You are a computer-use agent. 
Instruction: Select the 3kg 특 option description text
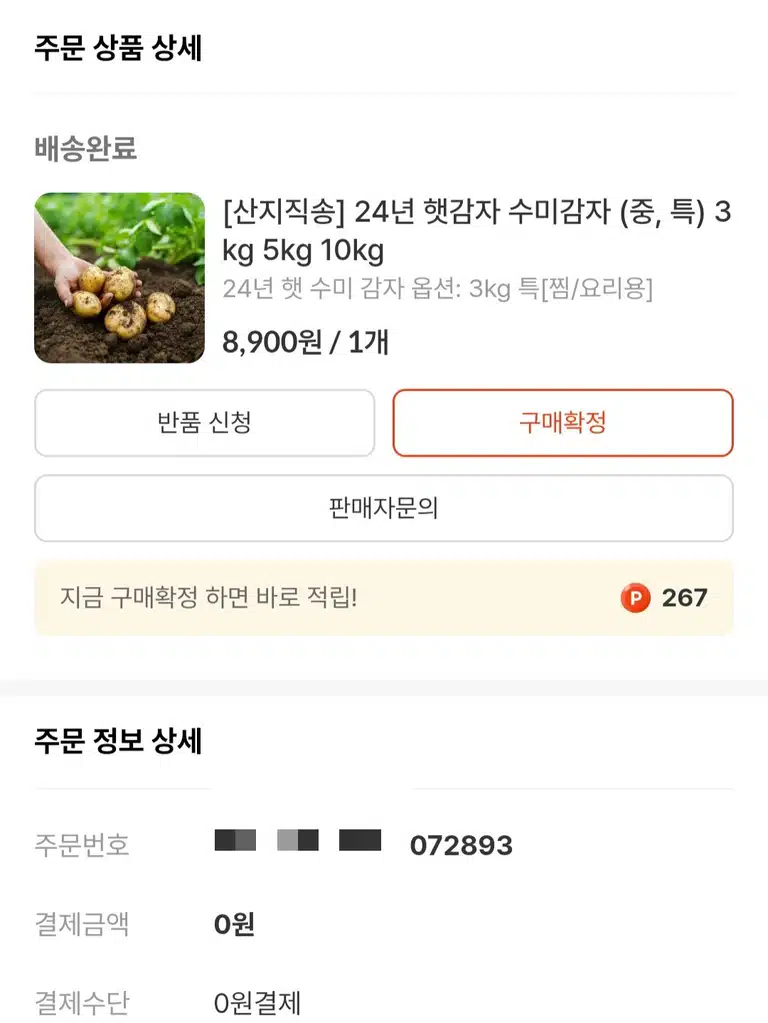click(437, 288)
